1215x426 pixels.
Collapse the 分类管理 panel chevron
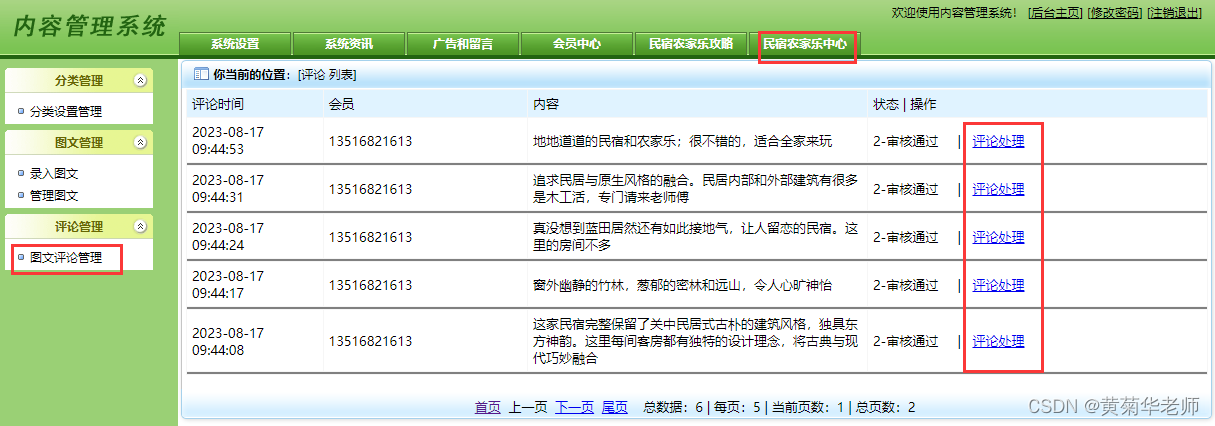point(141,81)
